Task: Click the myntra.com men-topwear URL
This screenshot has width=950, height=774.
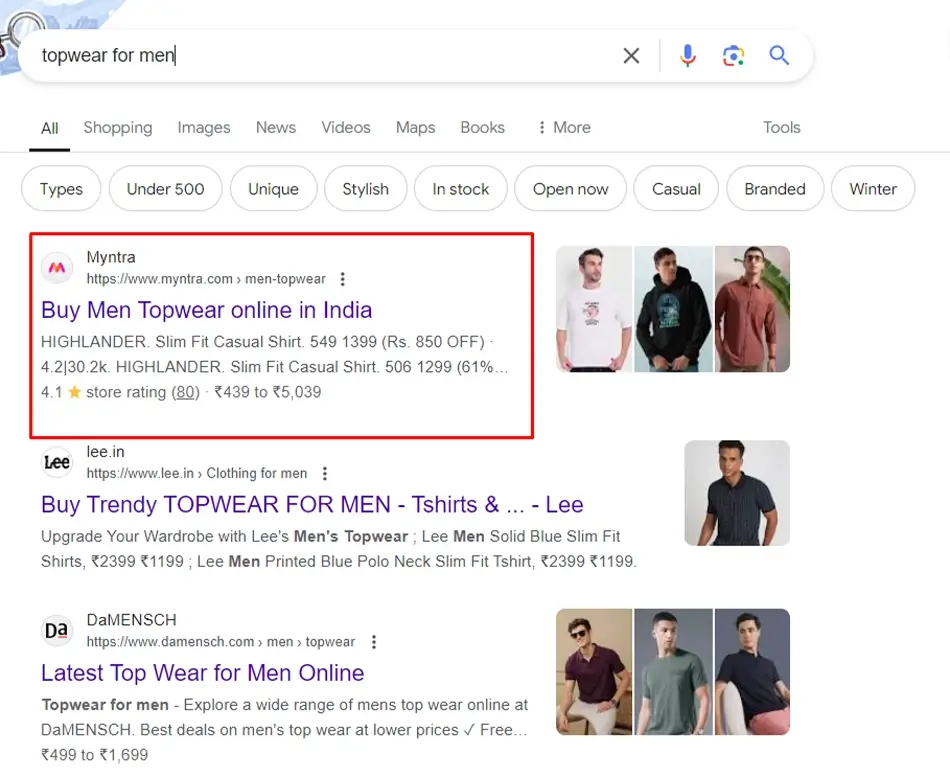Action: point(206,279)
